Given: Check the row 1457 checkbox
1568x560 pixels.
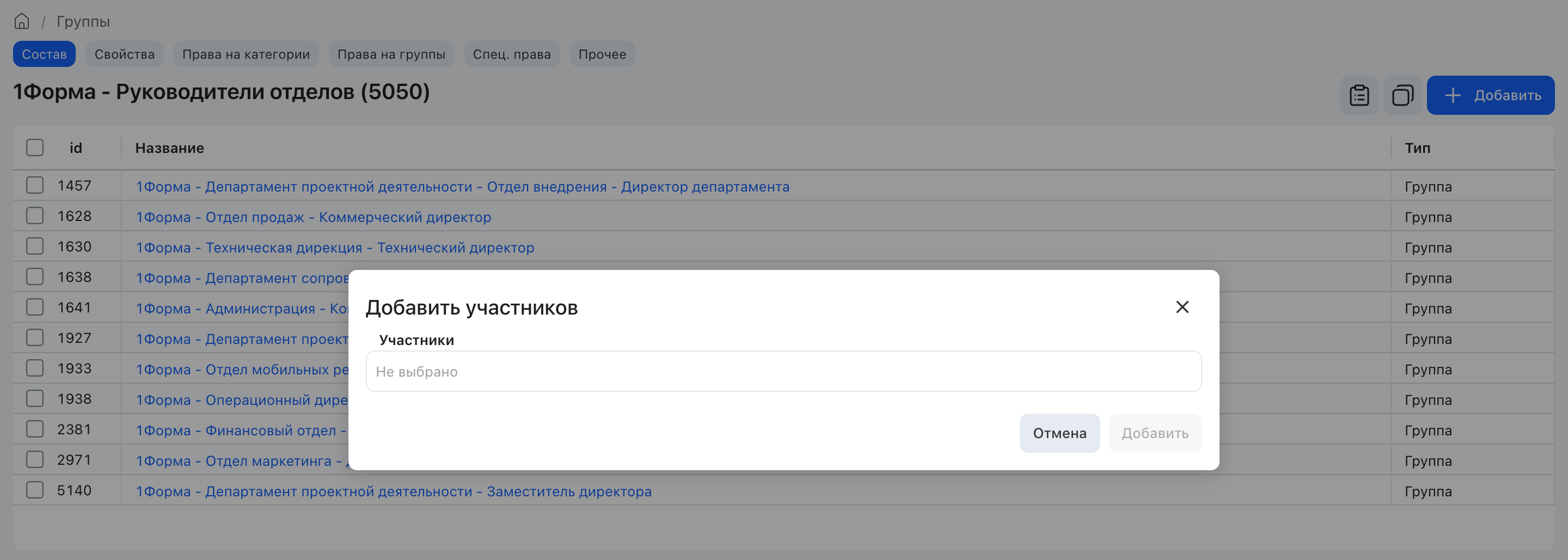Looking at the screenshot, I should [x=35, y=186].
